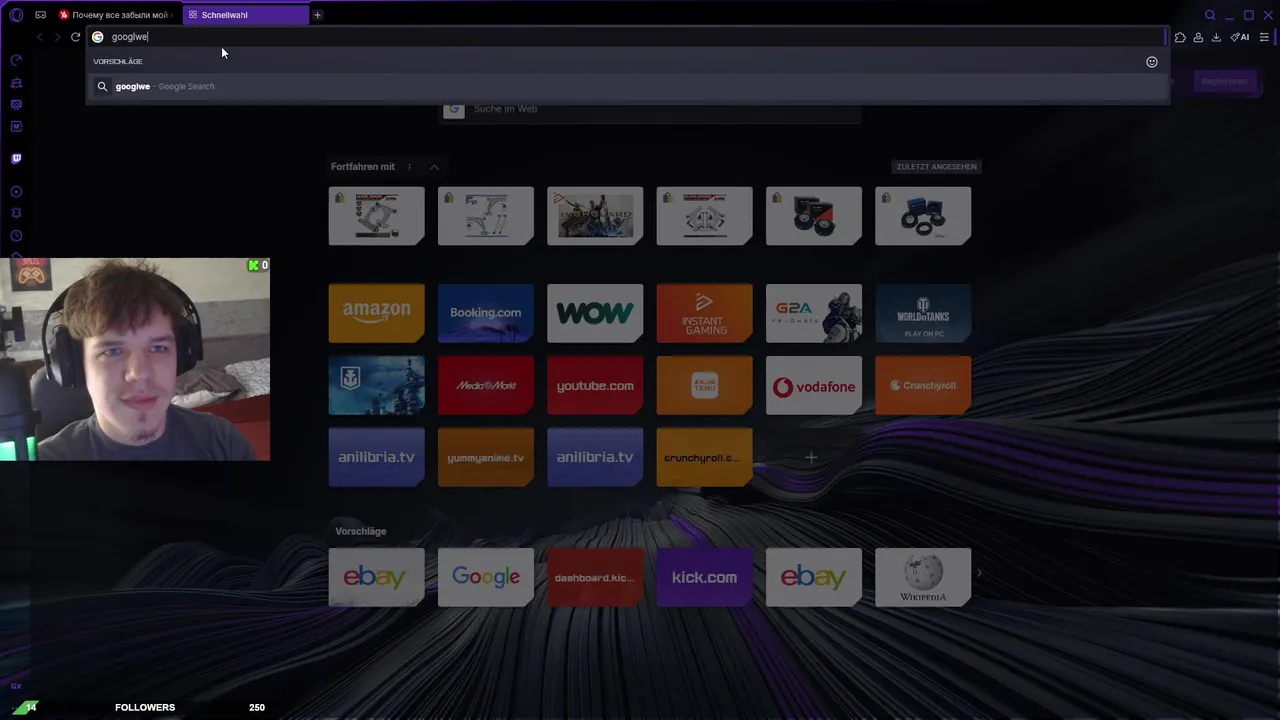Open the Wikipedia suggestion tile
This screenshot has height=720, width=1280.
922,577
